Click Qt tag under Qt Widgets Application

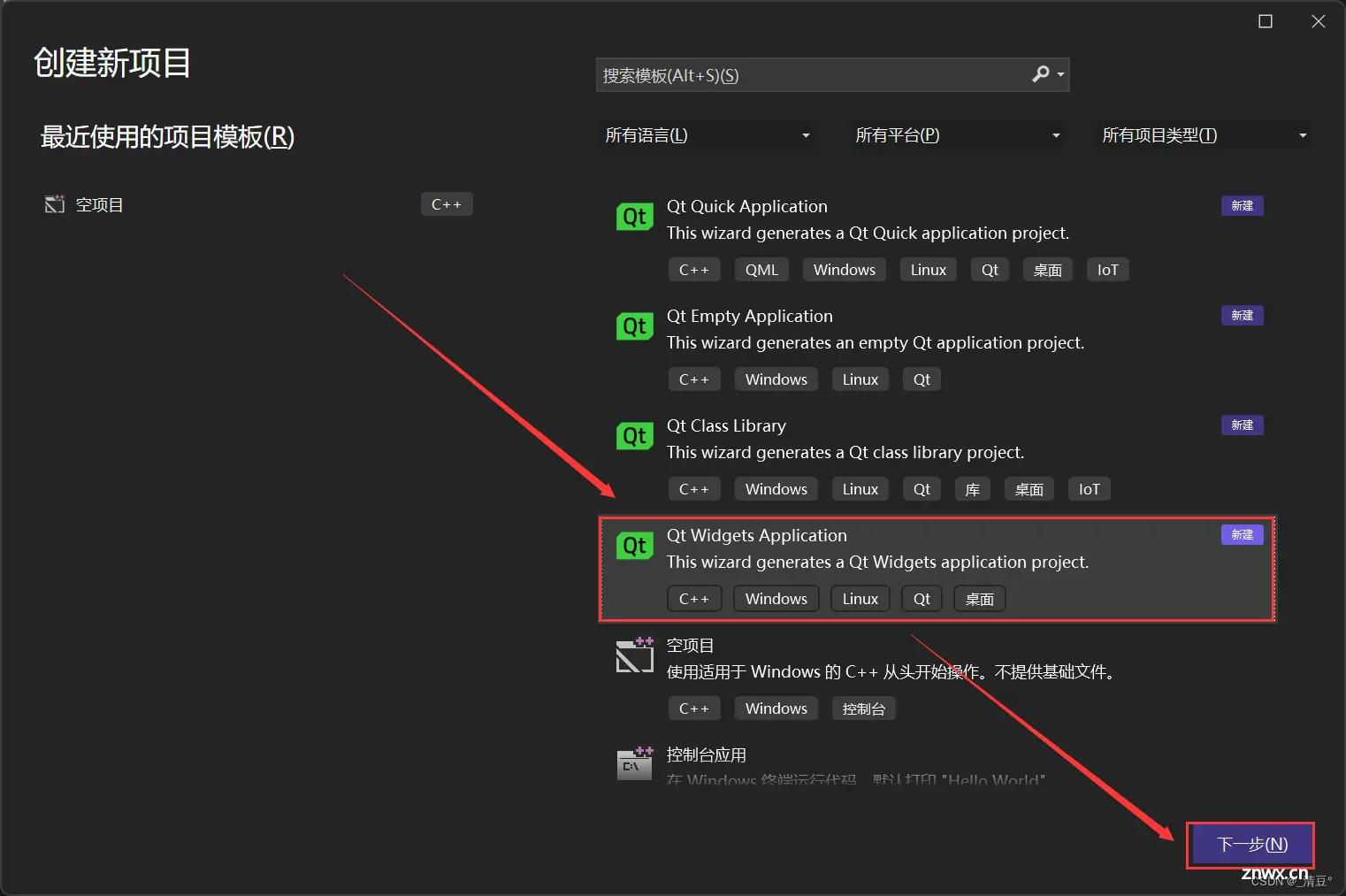(922, 599)
